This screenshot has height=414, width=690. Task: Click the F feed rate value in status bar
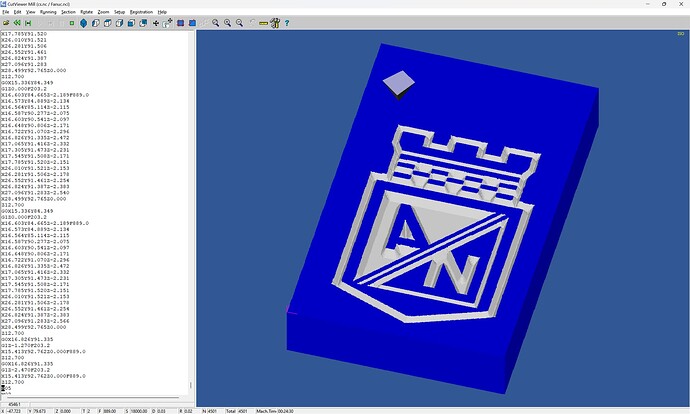point(110,411)
